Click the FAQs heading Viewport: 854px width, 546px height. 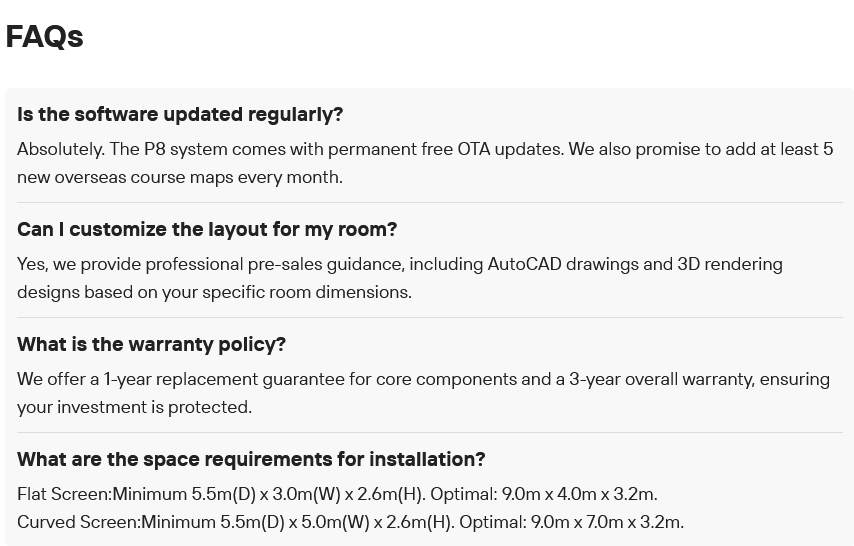coord(44,37)
